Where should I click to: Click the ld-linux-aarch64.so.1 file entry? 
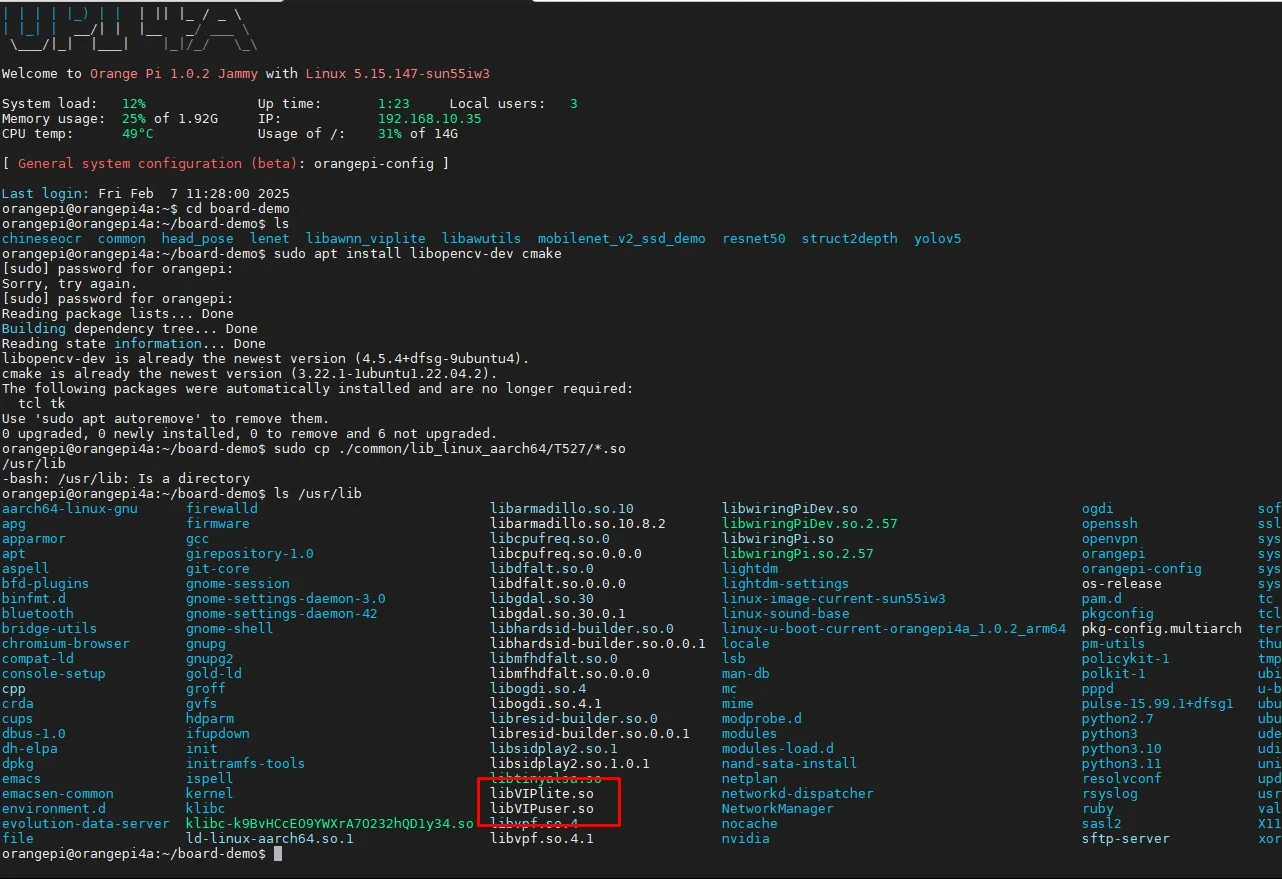(x=269, y=838)
